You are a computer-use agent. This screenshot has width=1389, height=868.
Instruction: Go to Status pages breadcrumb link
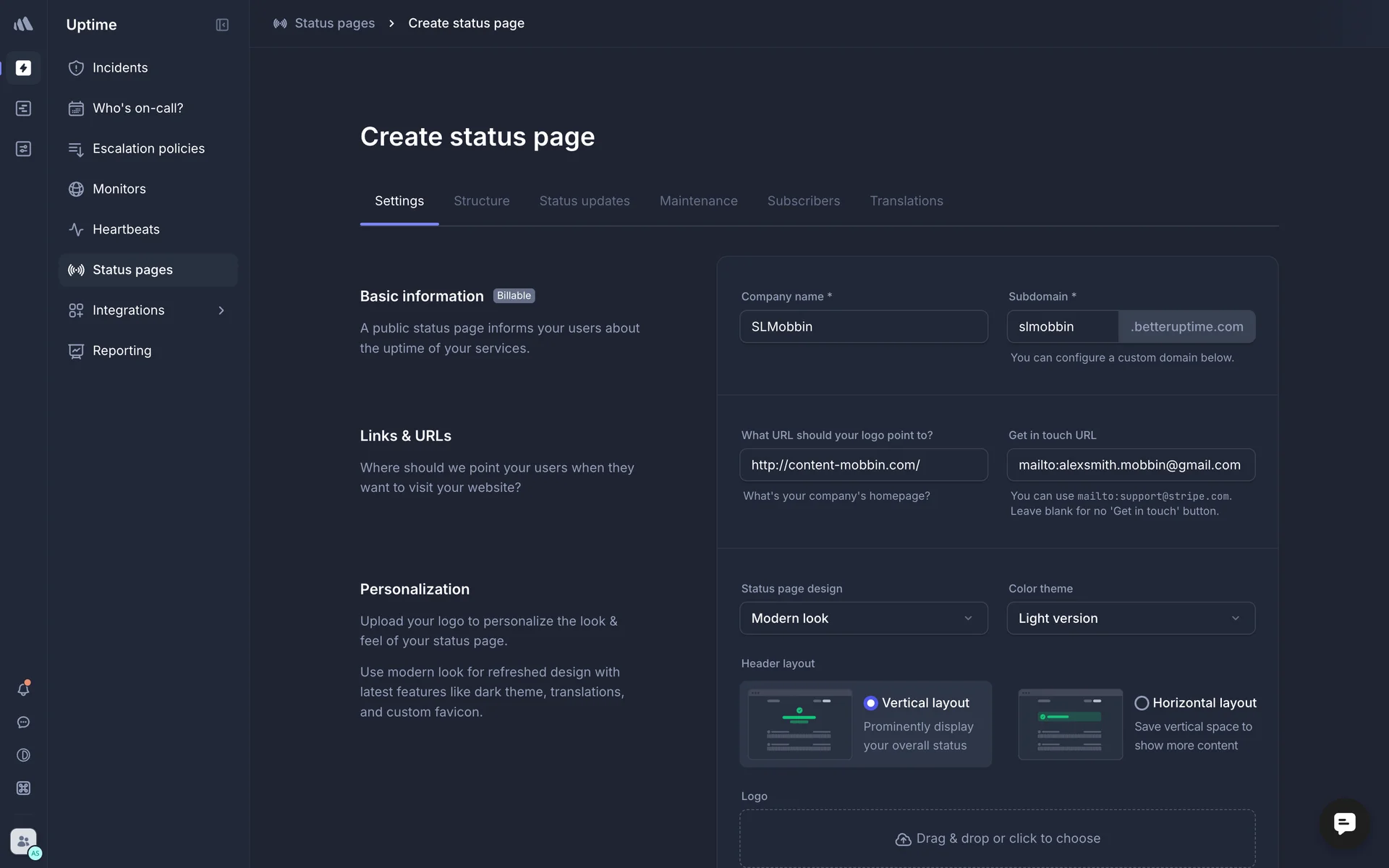pyautogui.click(x=334, y=23)
